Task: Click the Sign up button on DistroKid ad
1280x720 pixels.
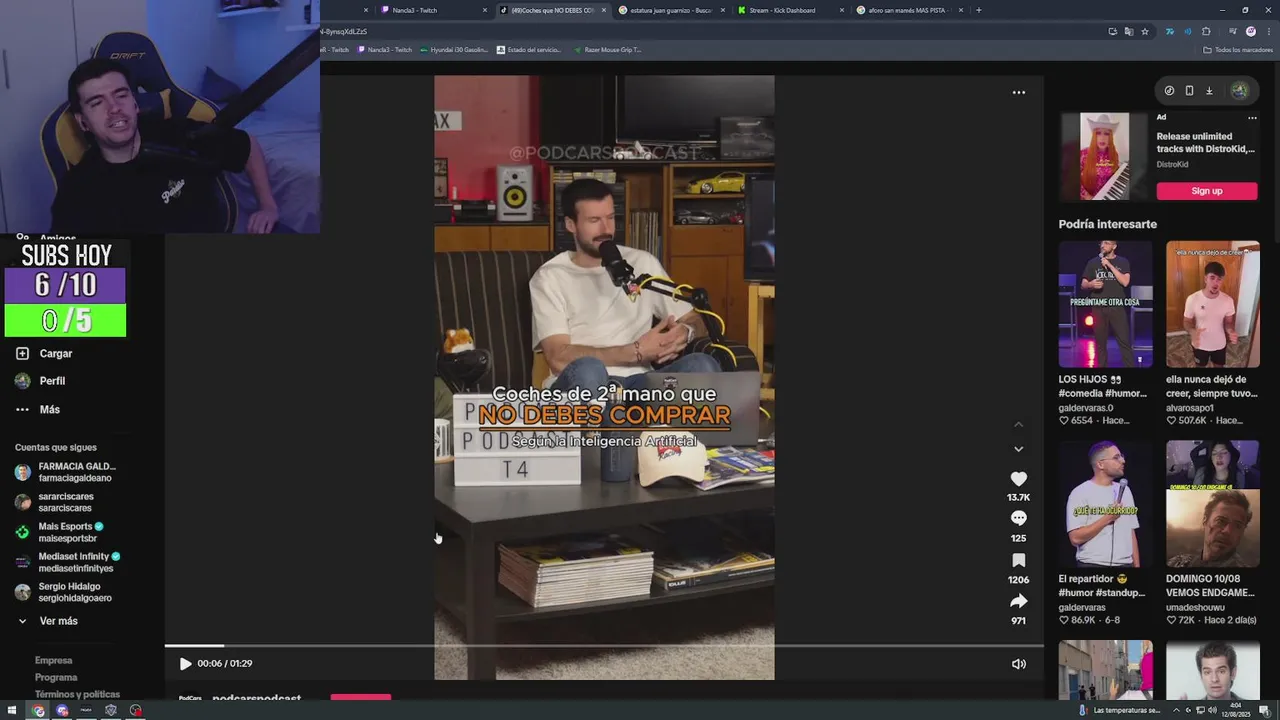Action: [x=1206, y=191]
